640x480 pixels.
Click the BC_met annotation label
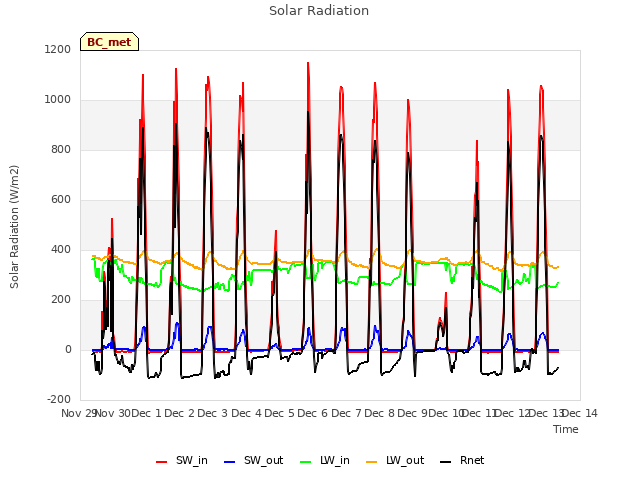(109, 42)
